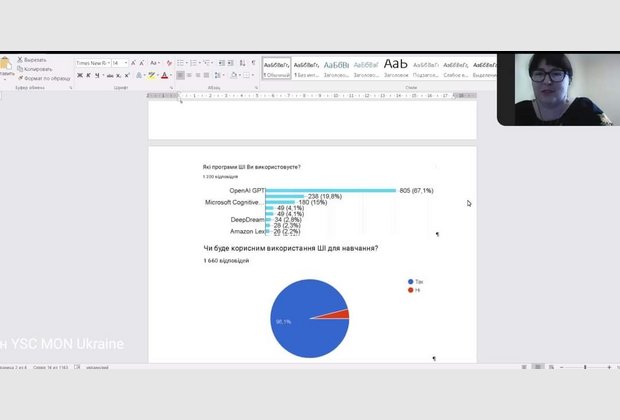
Task: Apply text highlight color
Action: coord(151,75)
